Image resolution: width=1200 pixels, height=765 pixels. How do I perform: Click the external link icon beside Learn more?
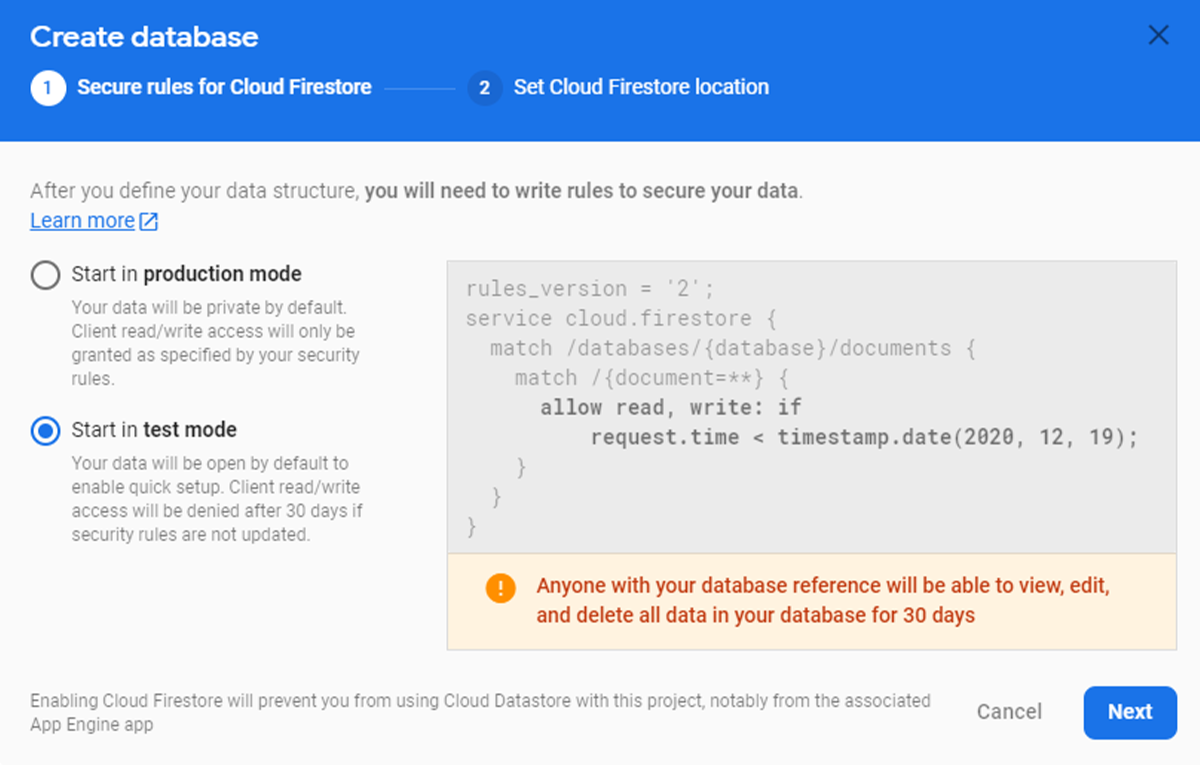click(x=148, y=221)
